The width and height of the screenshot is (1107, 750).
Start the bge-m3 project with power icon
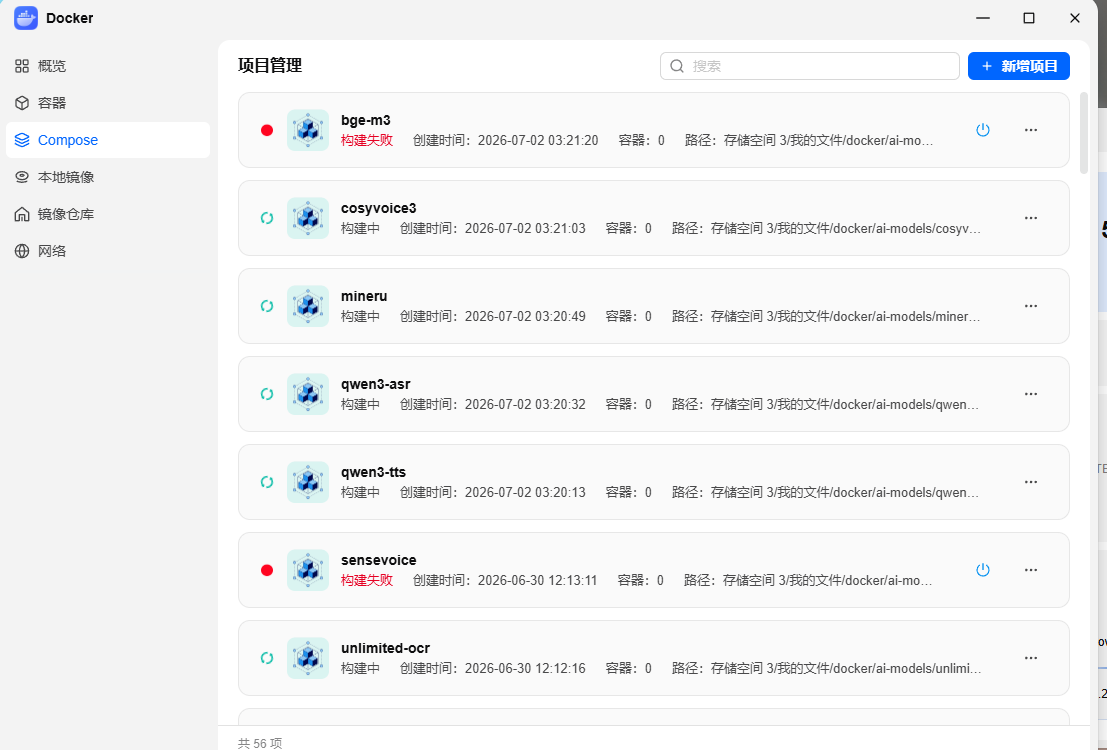[982, 130]
